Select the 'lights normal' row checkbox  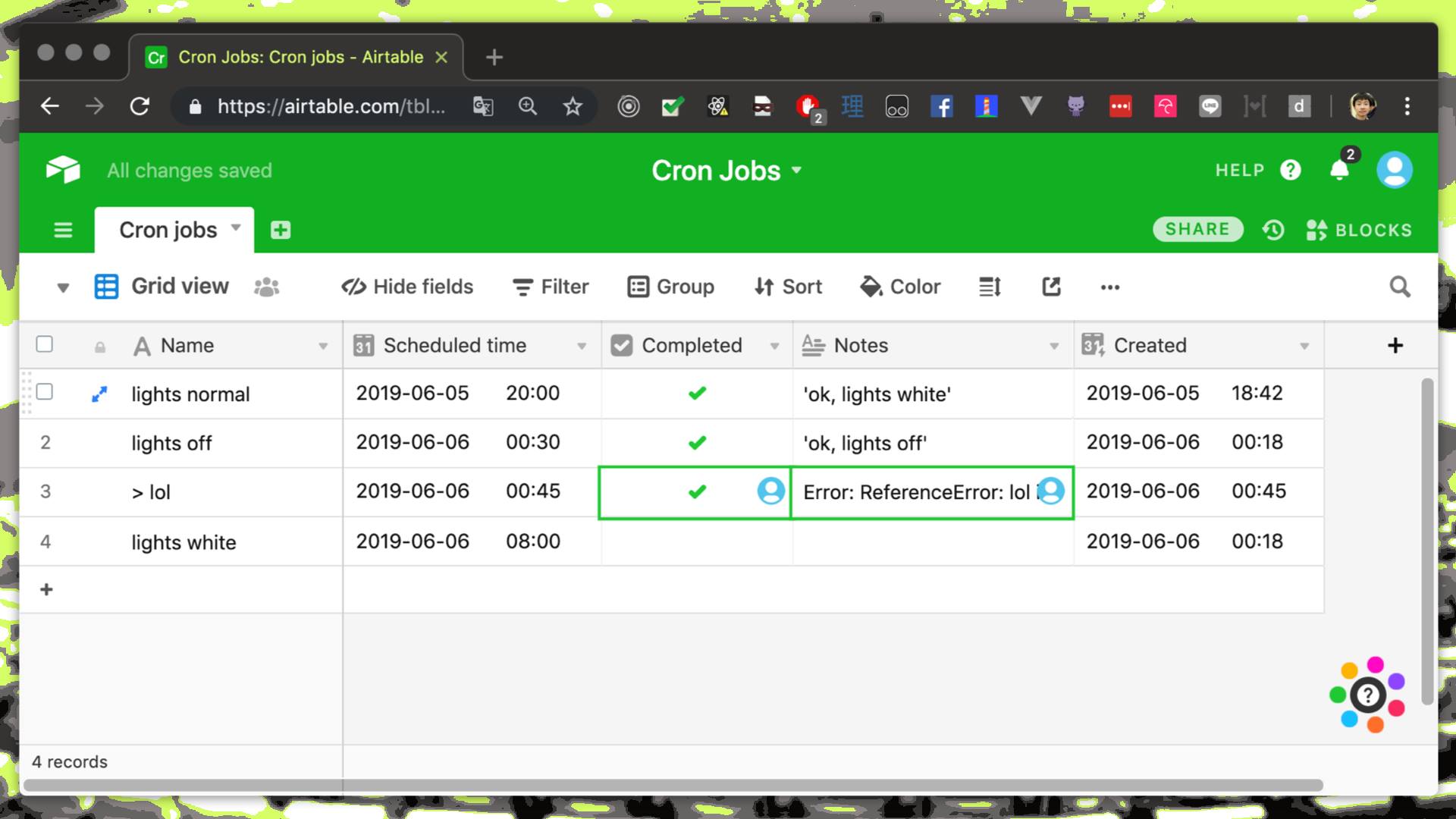click(x=45, y=394)
